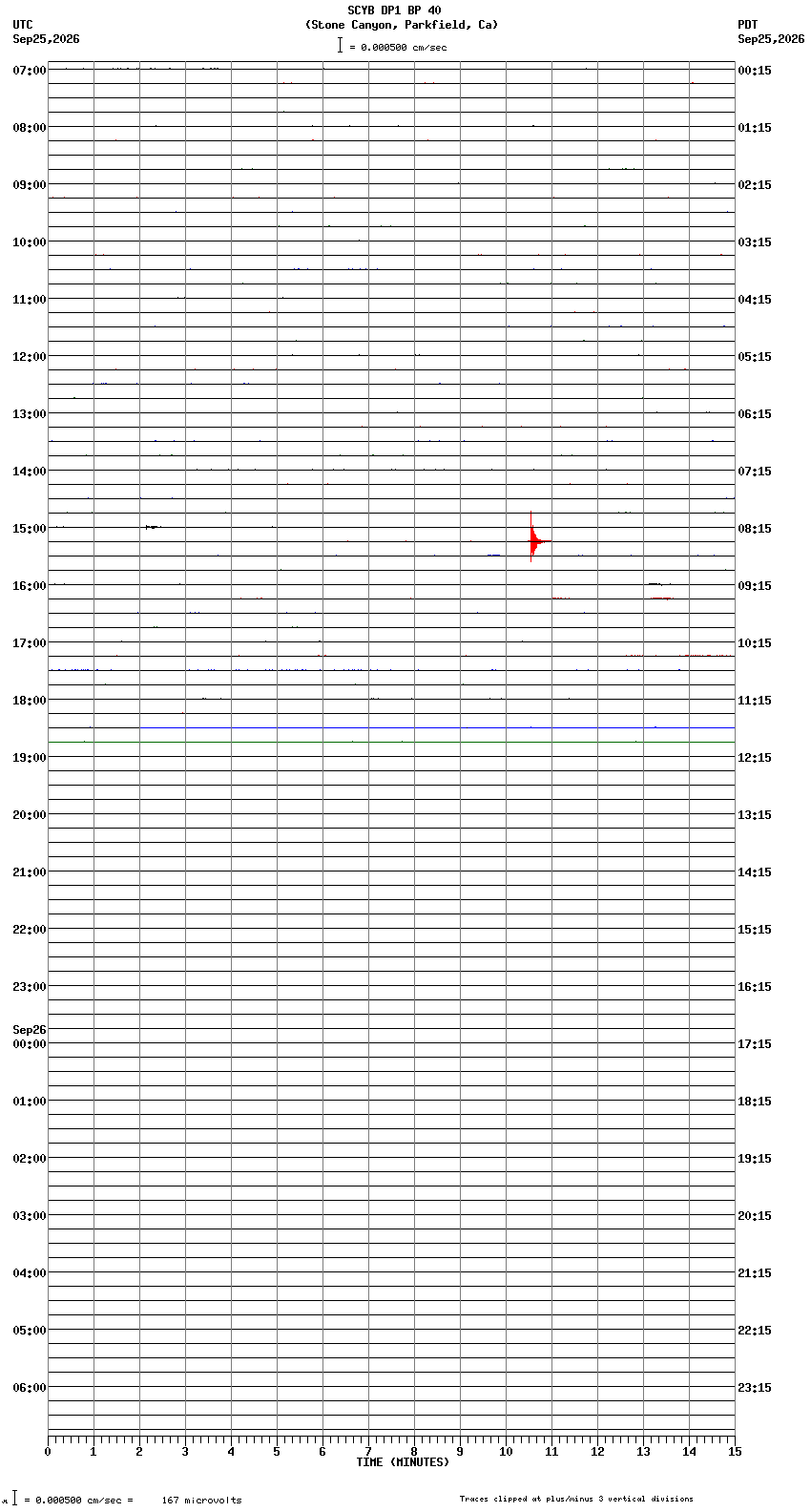The image size is (811, 1512).
Task: Select minute 8 on the time axis
Action: pos(414,1452)
